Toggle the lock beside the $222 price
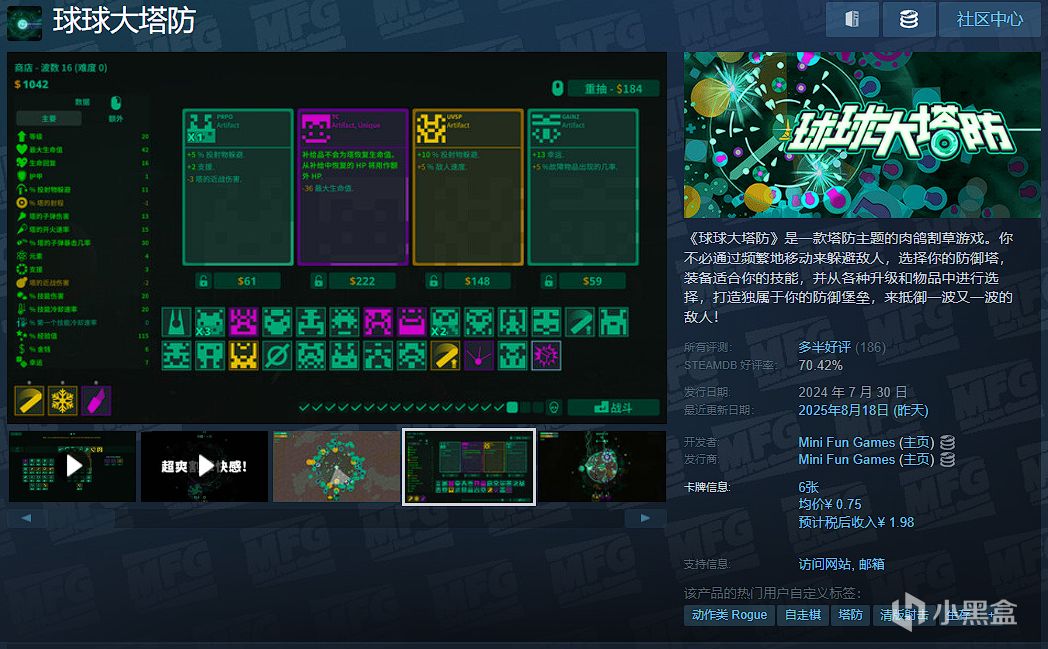 coord(319,281)
